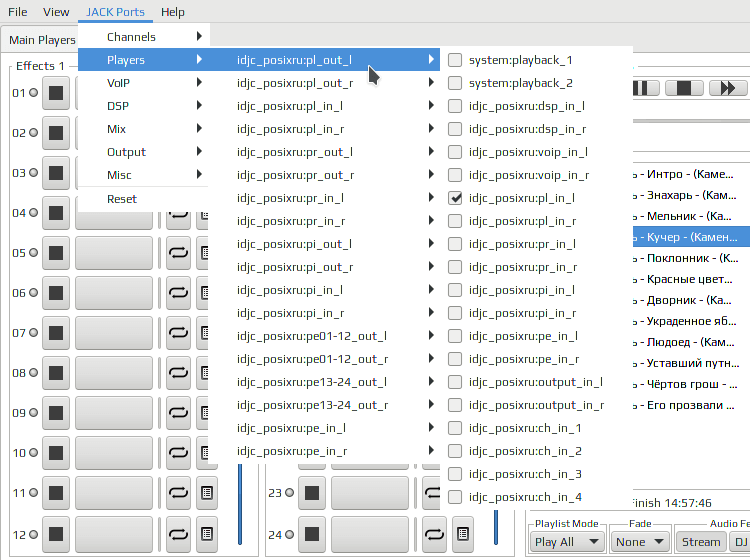Click the player's fast-forward button
Viewport: 750px width, 560px height.
coord(728,88)
